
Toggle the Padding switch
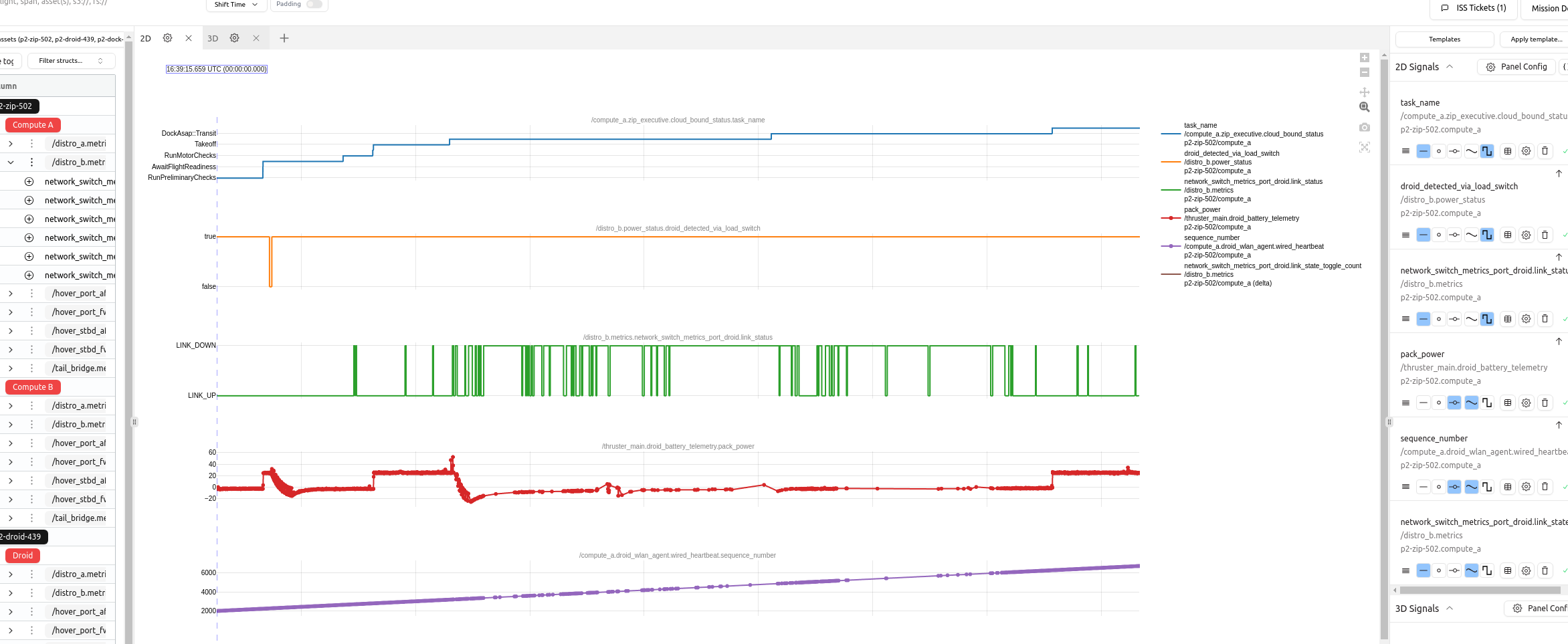click(314, 4)
